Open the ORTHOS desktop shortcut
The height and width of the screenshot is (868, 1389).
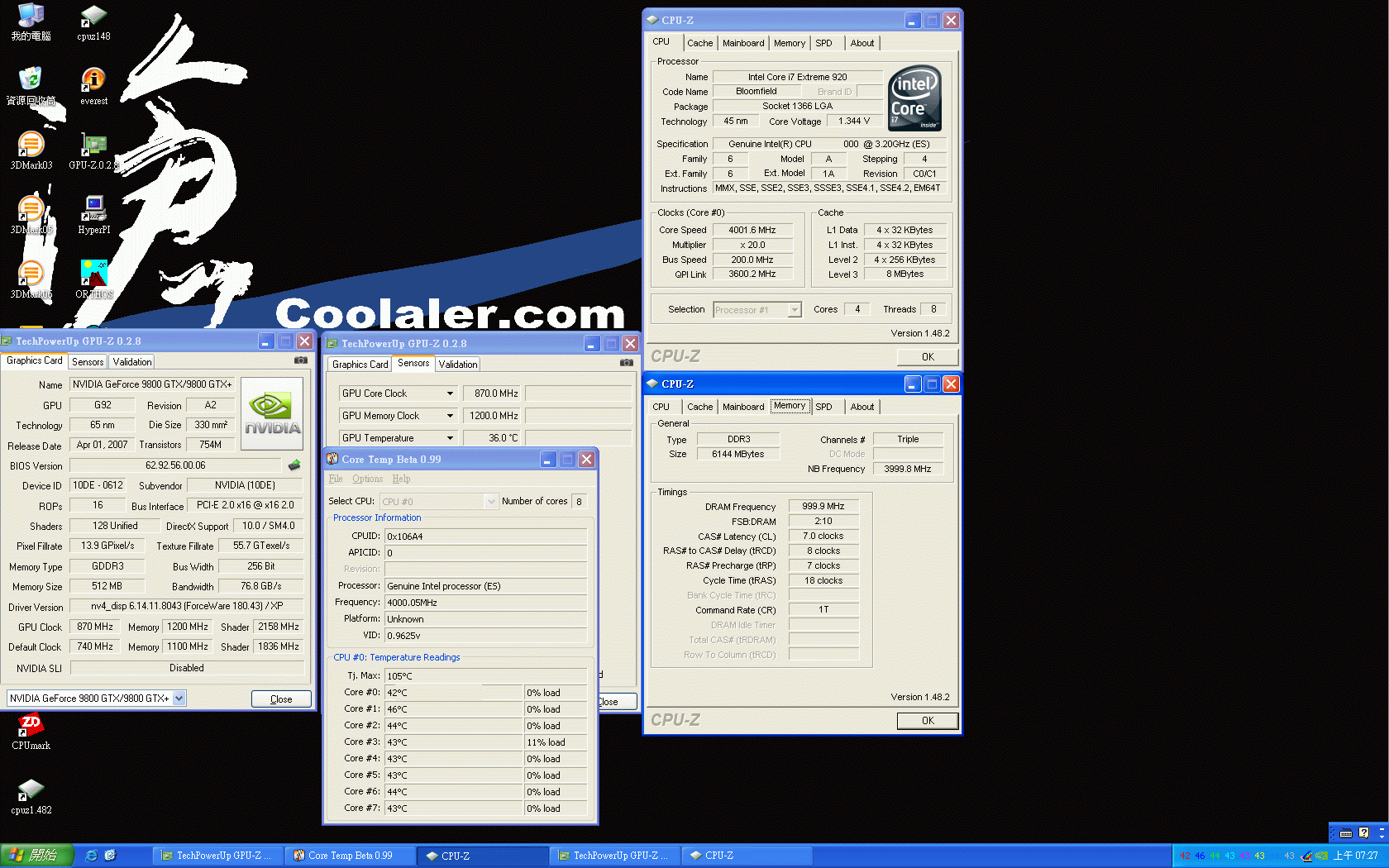point(93,274)
